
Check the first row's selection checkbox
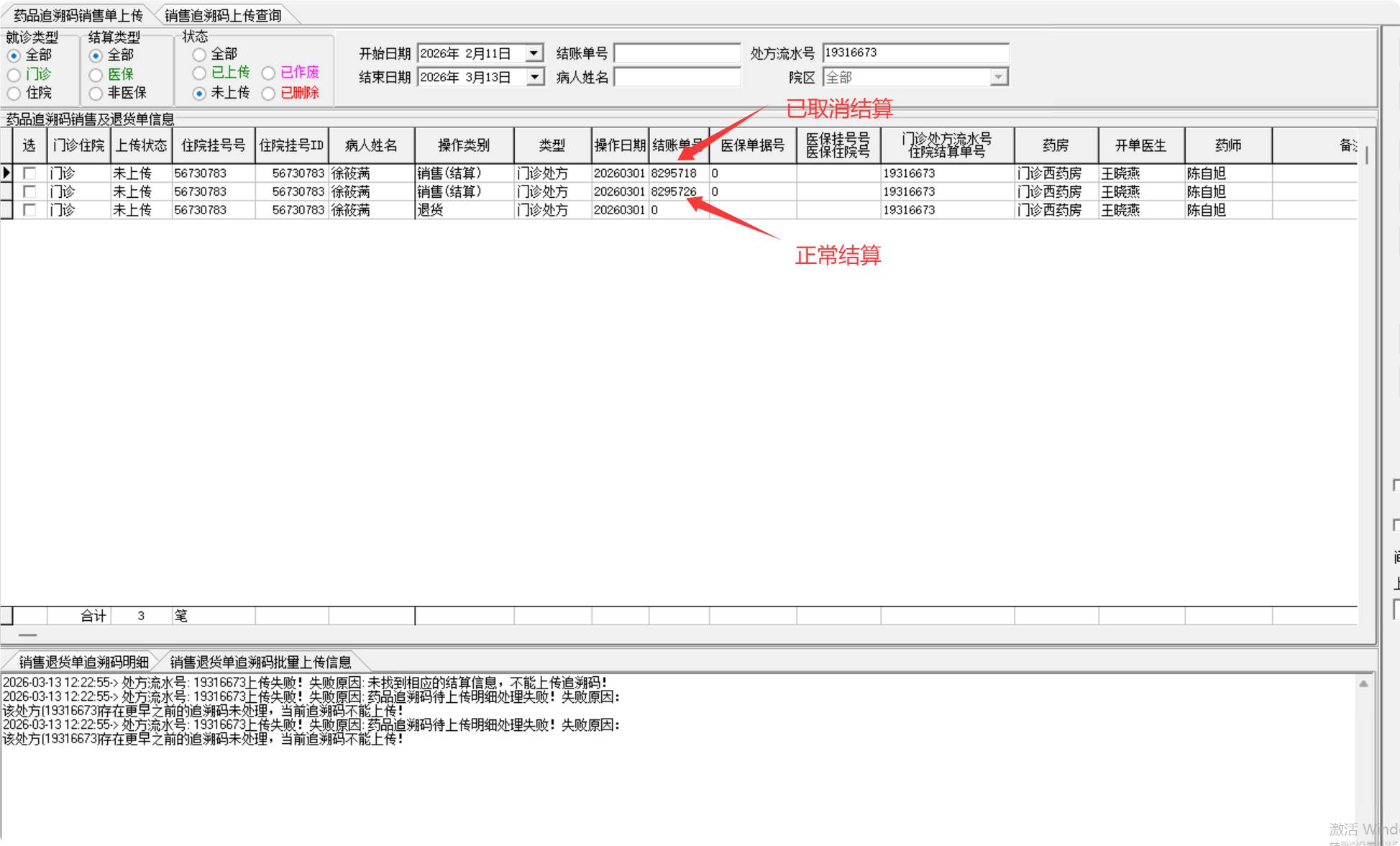pos(29,173)
